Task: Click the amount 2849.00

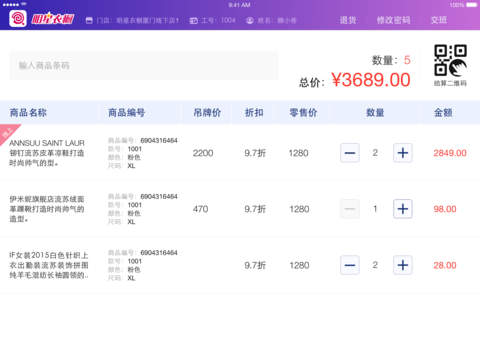Action: tap(450, 153)
